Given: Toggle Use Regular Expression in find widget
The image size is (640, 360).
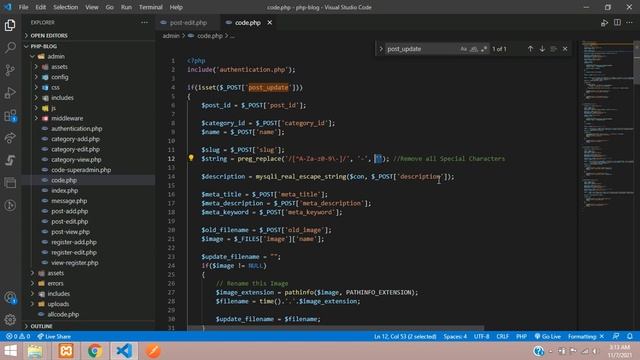Looking at the screenshot, I should click(x=484, y=49).
